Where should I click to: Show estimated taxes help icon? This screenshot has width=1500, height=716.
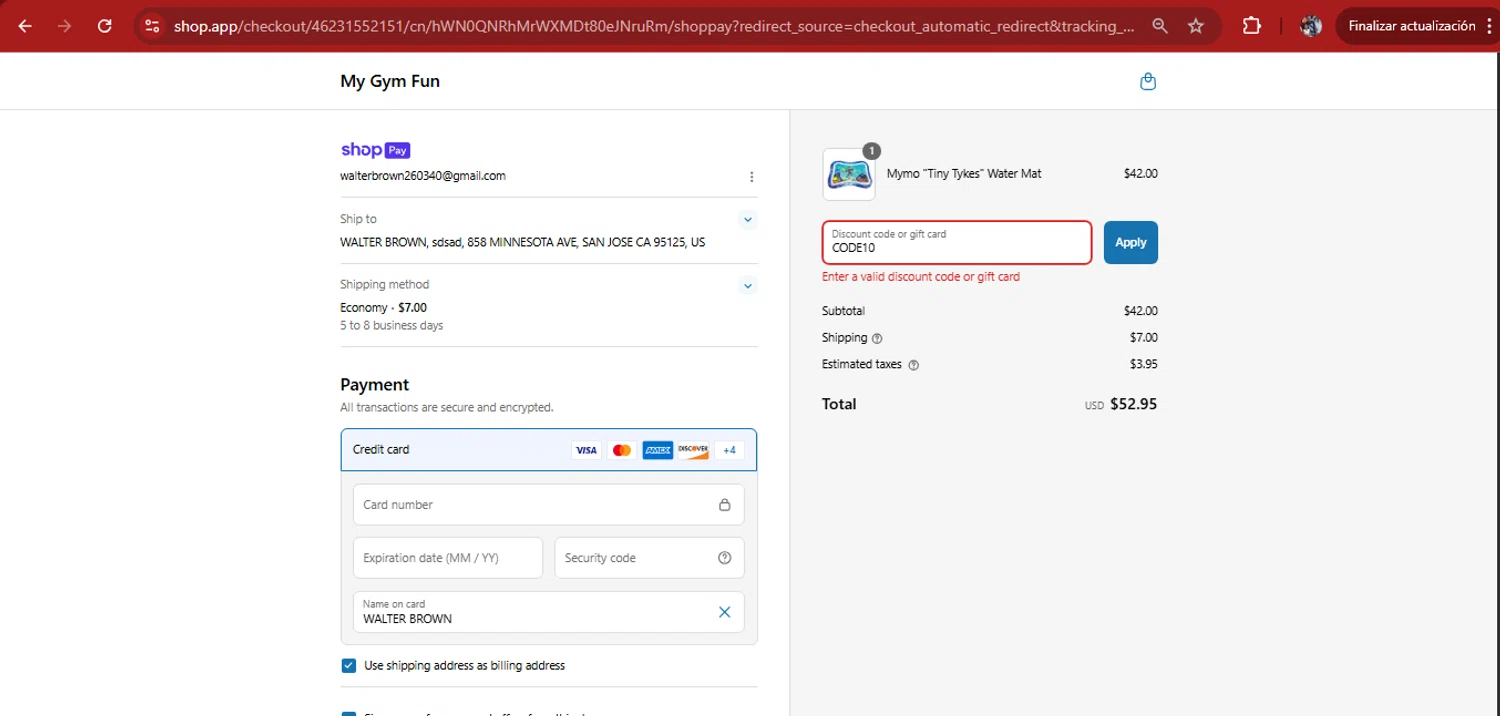[913, 365]
